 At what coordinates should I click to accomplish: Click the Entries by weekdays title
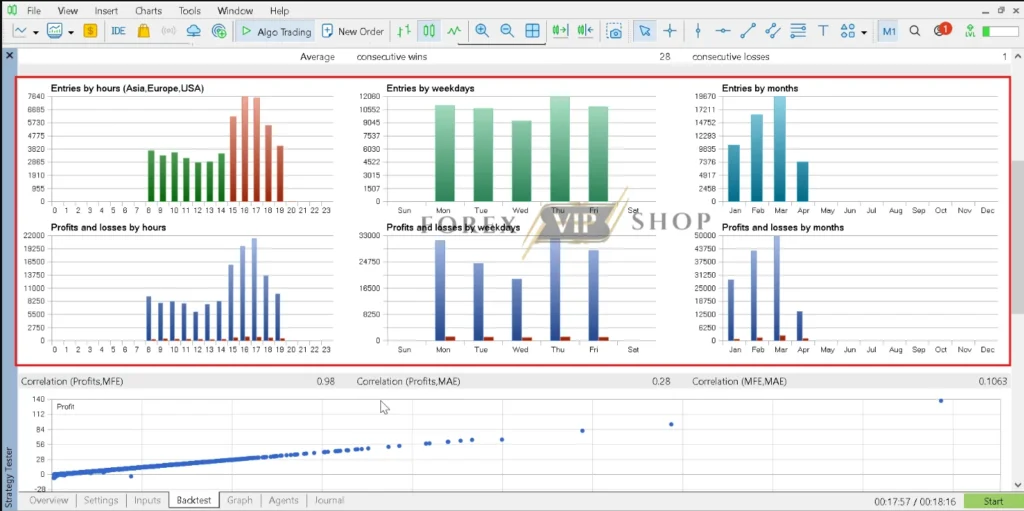click(430, 88)
